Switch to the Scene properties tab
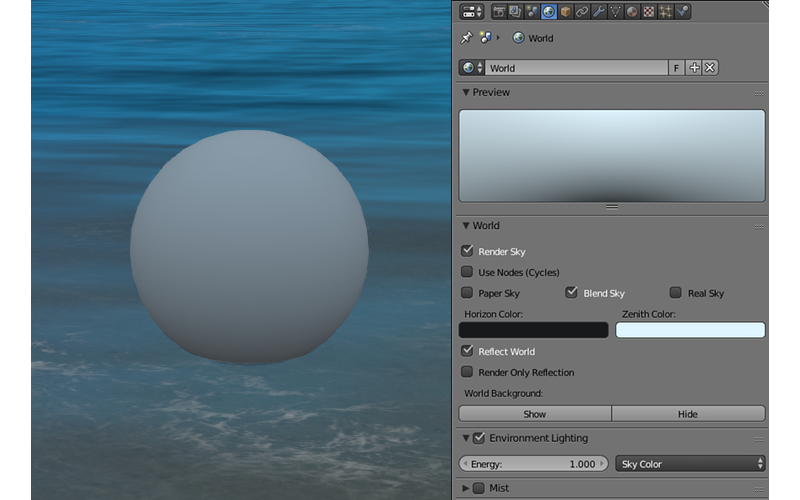The image size is (800, 500). pos(532,12)
